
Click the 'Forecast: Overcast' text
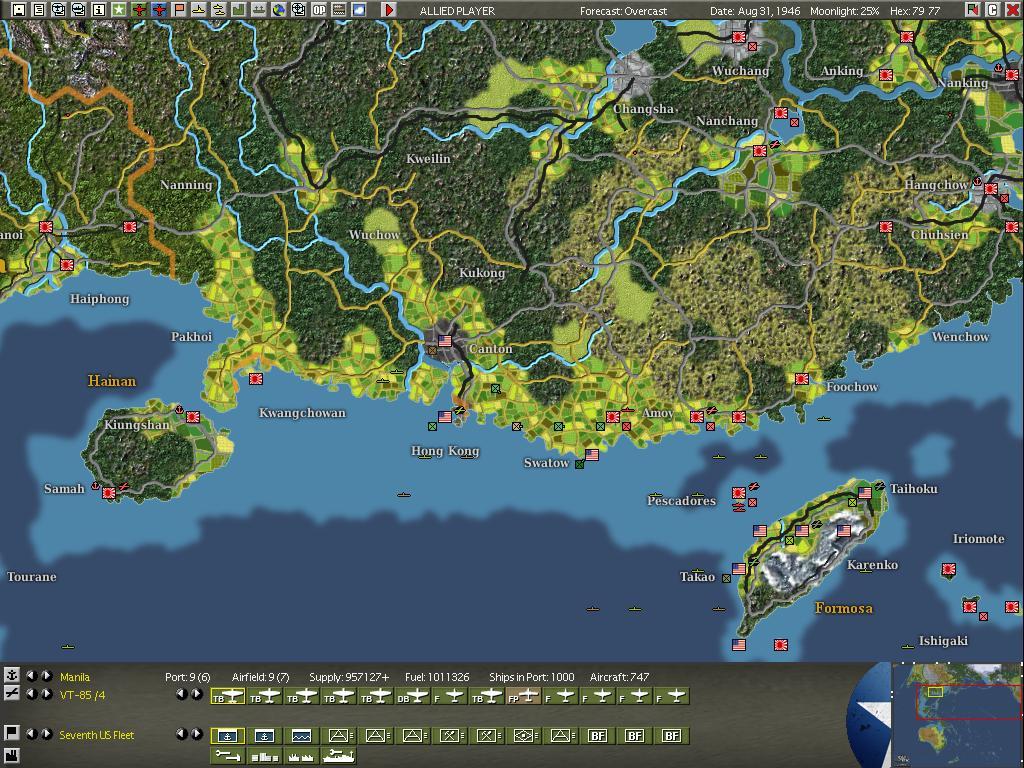click(624, 11)
